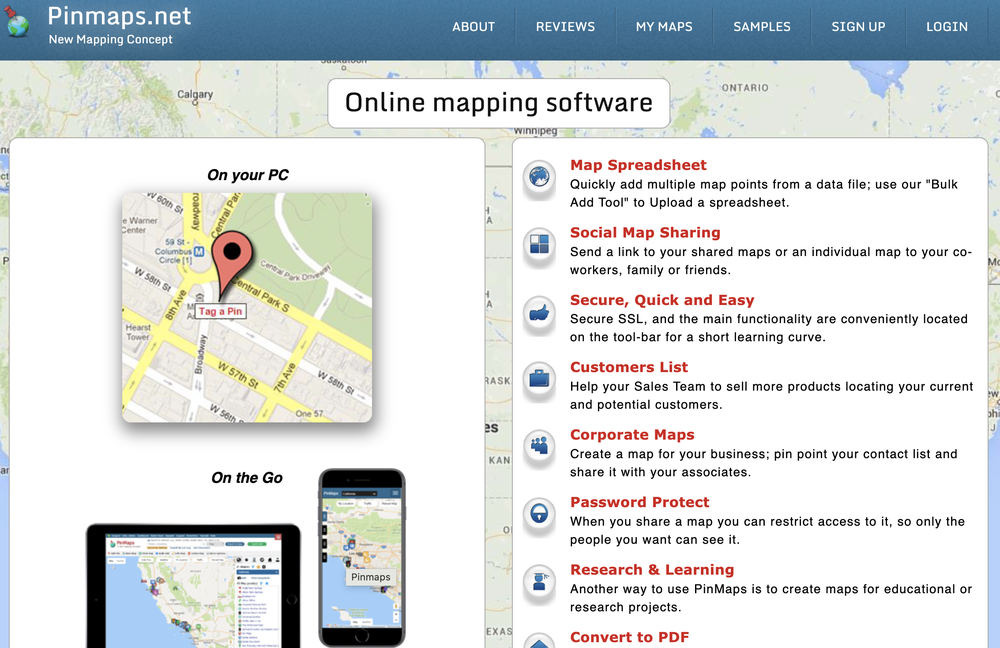
Task: Open the Map Spreadsheet feature link
Action: tap(637, 165)
